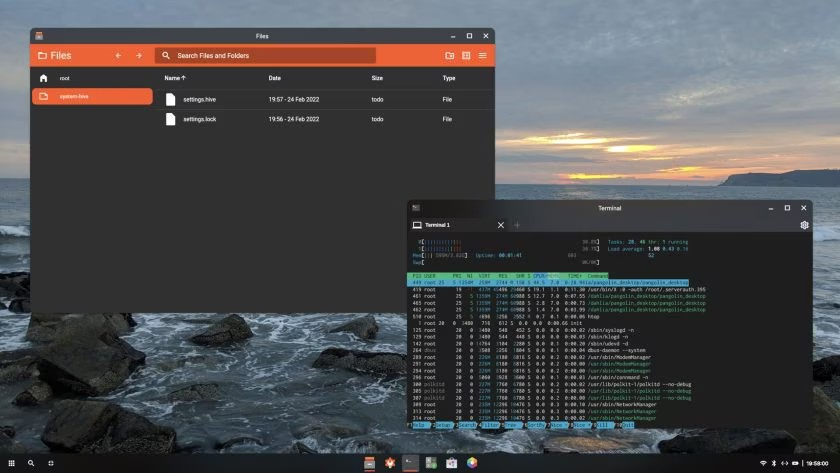This screenshot has width=840, height=473.
Task: Create a new folder in Files
Action: click(449, 56)
